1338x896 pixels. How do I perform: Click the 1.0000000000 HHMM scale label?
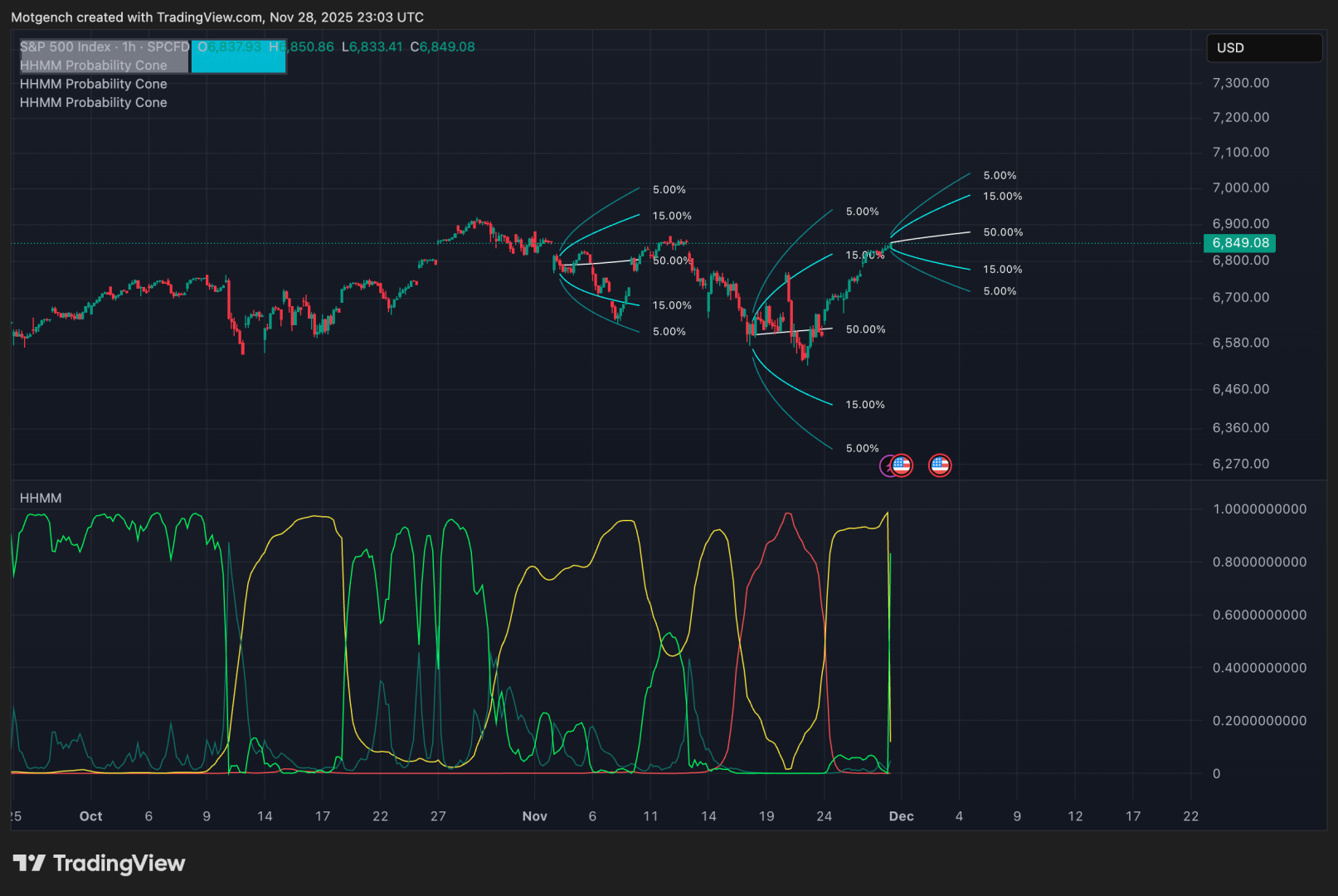tap(1259, 509)
